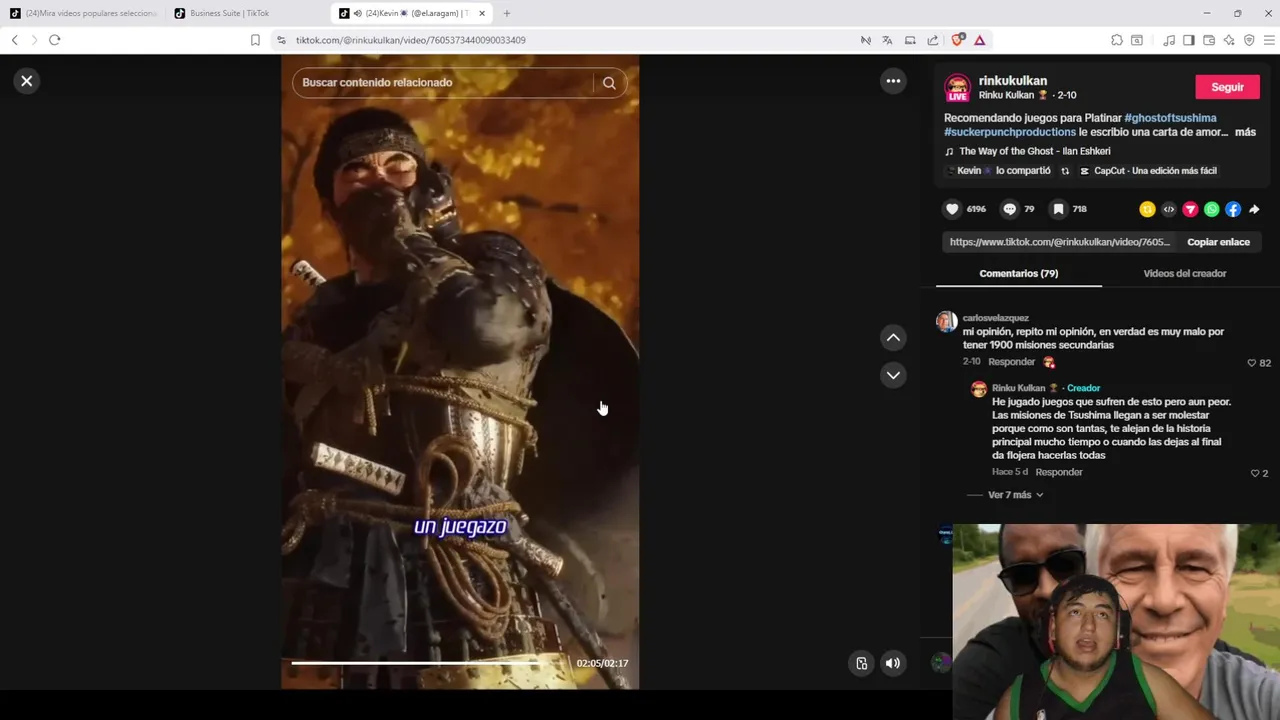Screen dimensions: 1280x720
Task: Open the embed code icon
Action: click(1169, 209)
